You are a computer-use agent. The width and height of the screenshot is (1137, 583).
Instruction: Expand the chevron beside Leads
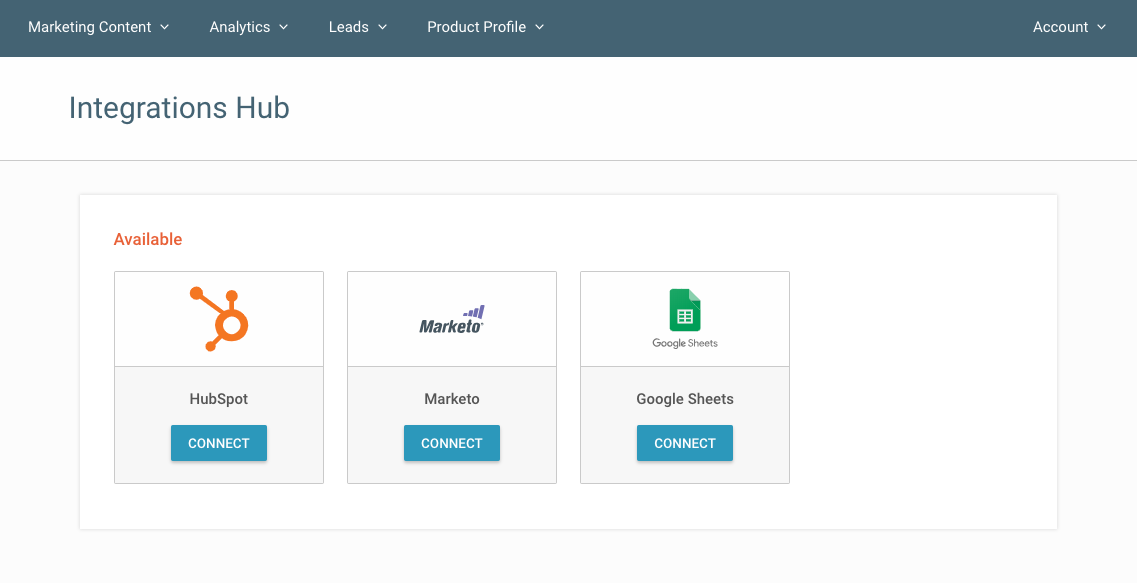[382, 27]
